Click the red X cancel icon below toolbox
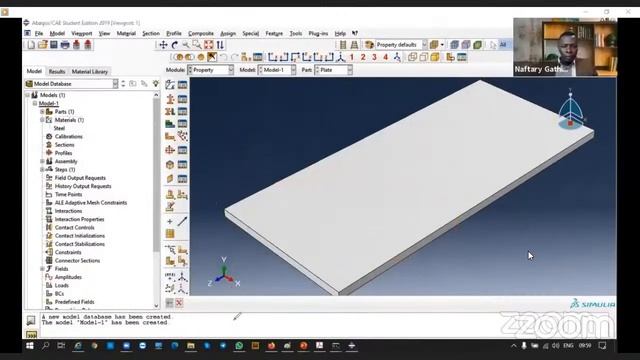 point(179,303)
